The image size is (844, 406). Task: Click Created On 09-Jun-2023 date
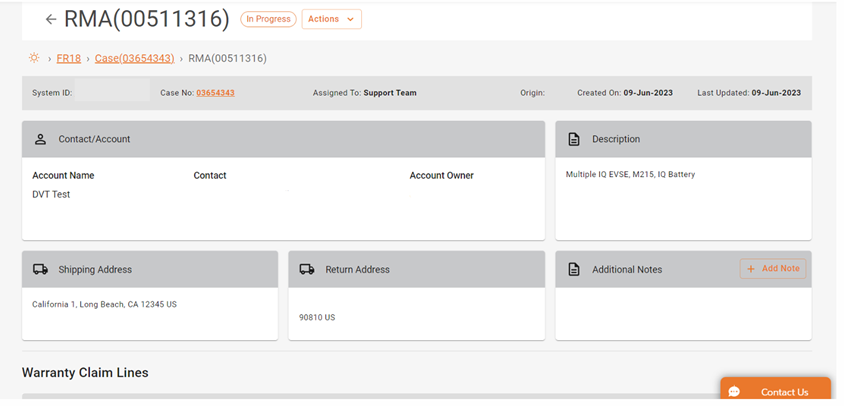(648, 93)
